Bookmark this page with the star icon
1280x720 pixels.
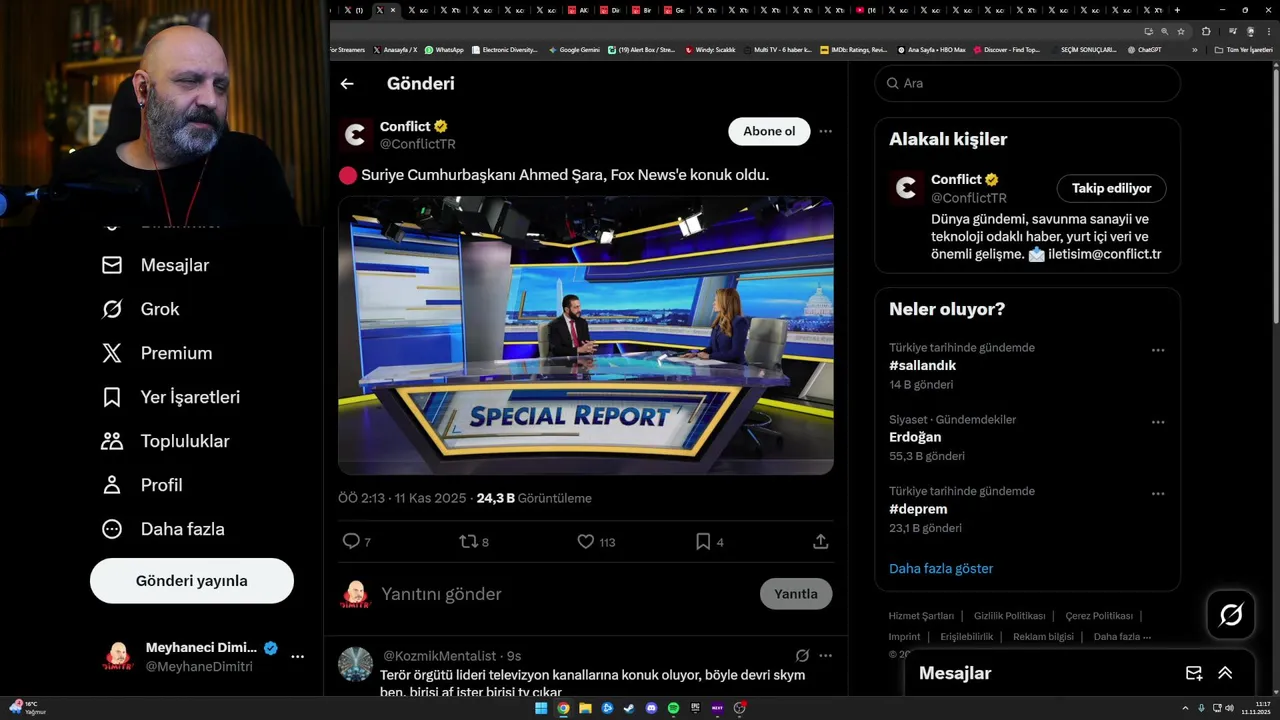coord(1179,31)
